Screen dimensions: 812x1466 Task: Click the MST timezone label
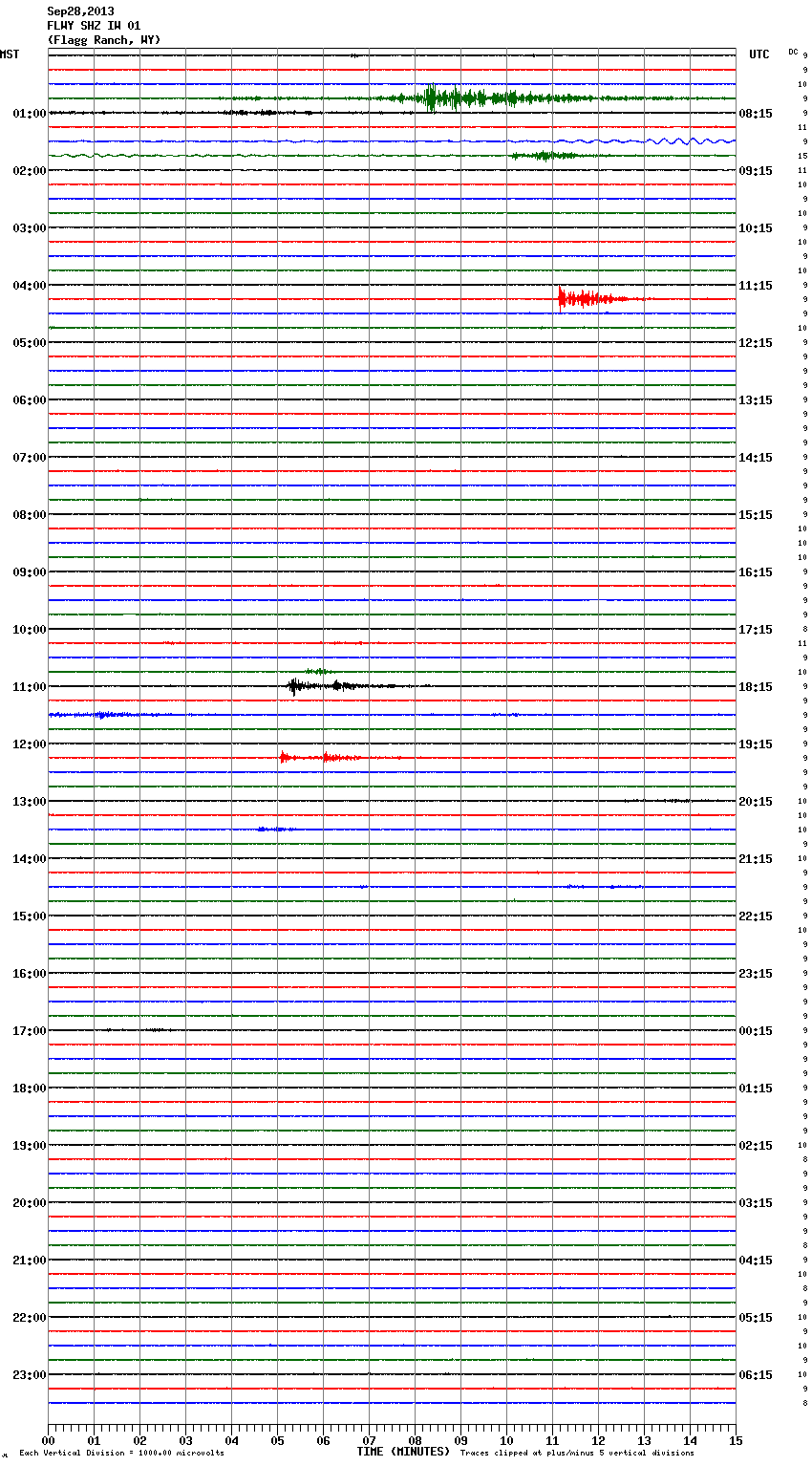coord(10,54)
